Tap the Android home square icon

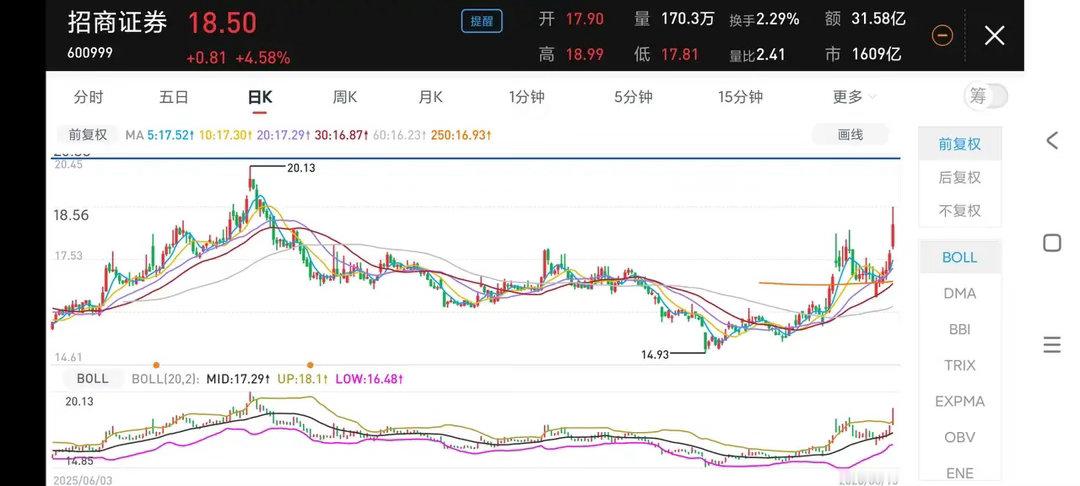tap(1052, 242)
